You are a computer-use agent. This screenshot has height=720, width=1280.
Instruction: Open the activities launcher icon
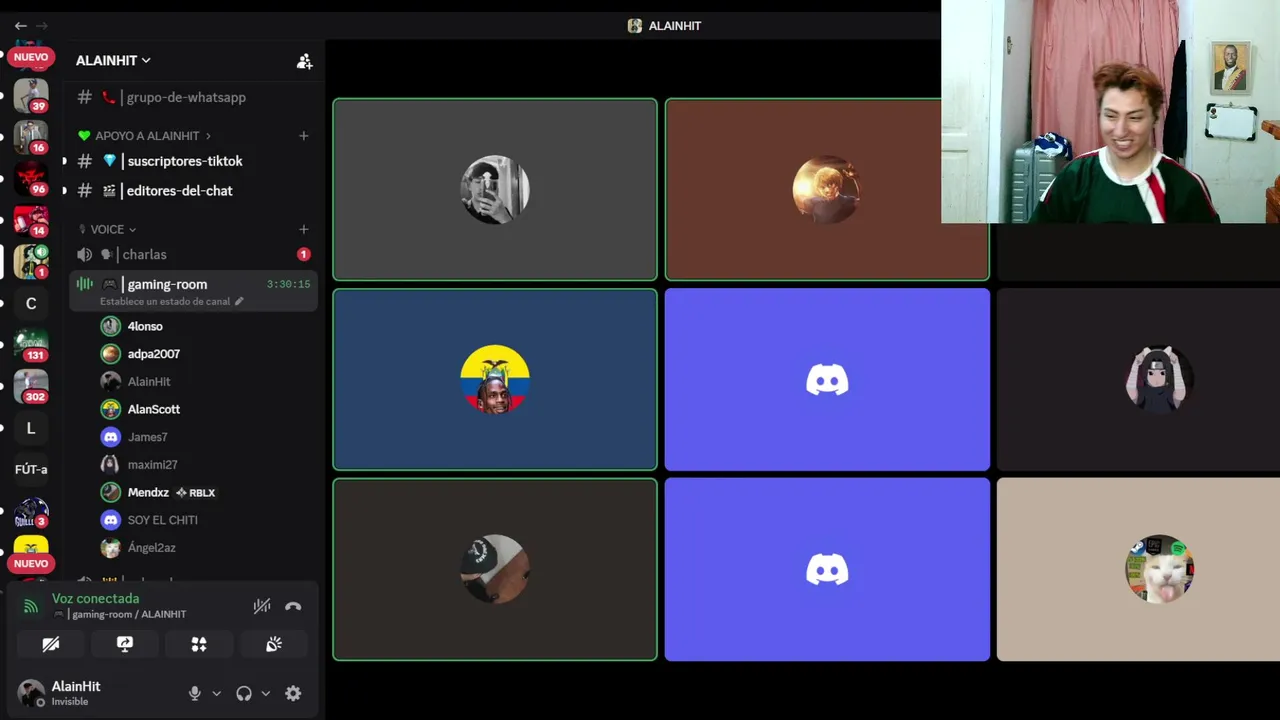(199, 644)
